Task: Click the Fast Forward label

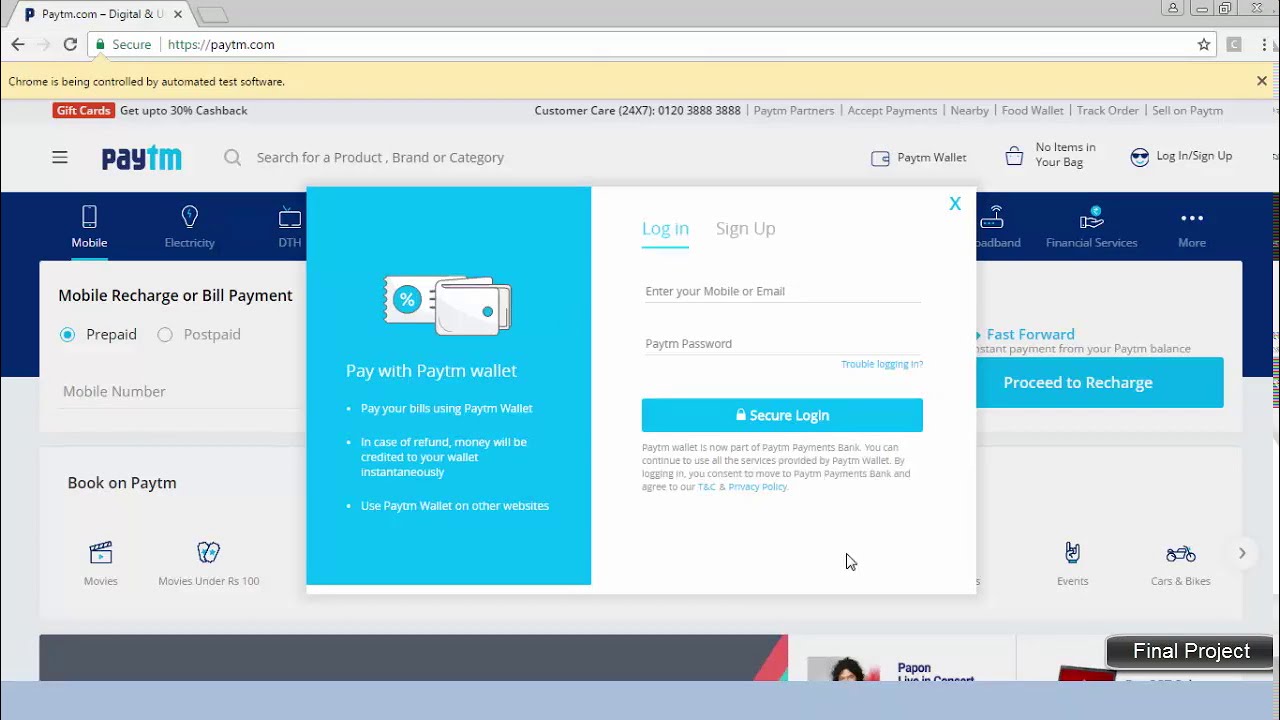Action: point(1030,334)
